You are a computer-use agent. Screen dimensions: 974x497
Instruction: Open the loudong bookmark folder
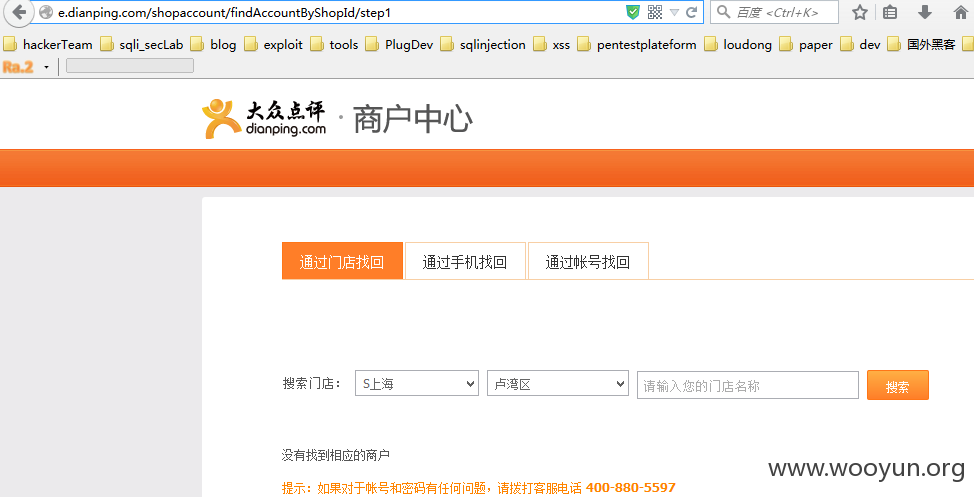[x=738, y=45]
